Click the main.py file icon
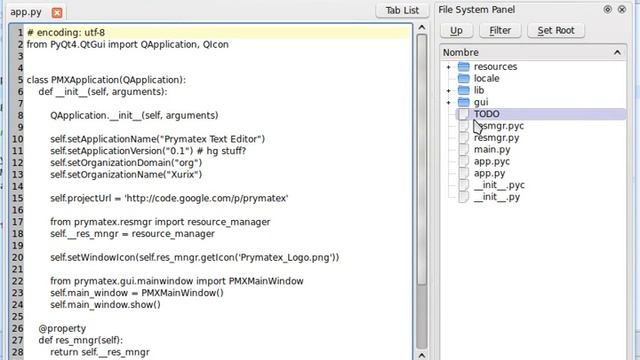The width and height of the screenshot is (640, 360). coord(463,149)
